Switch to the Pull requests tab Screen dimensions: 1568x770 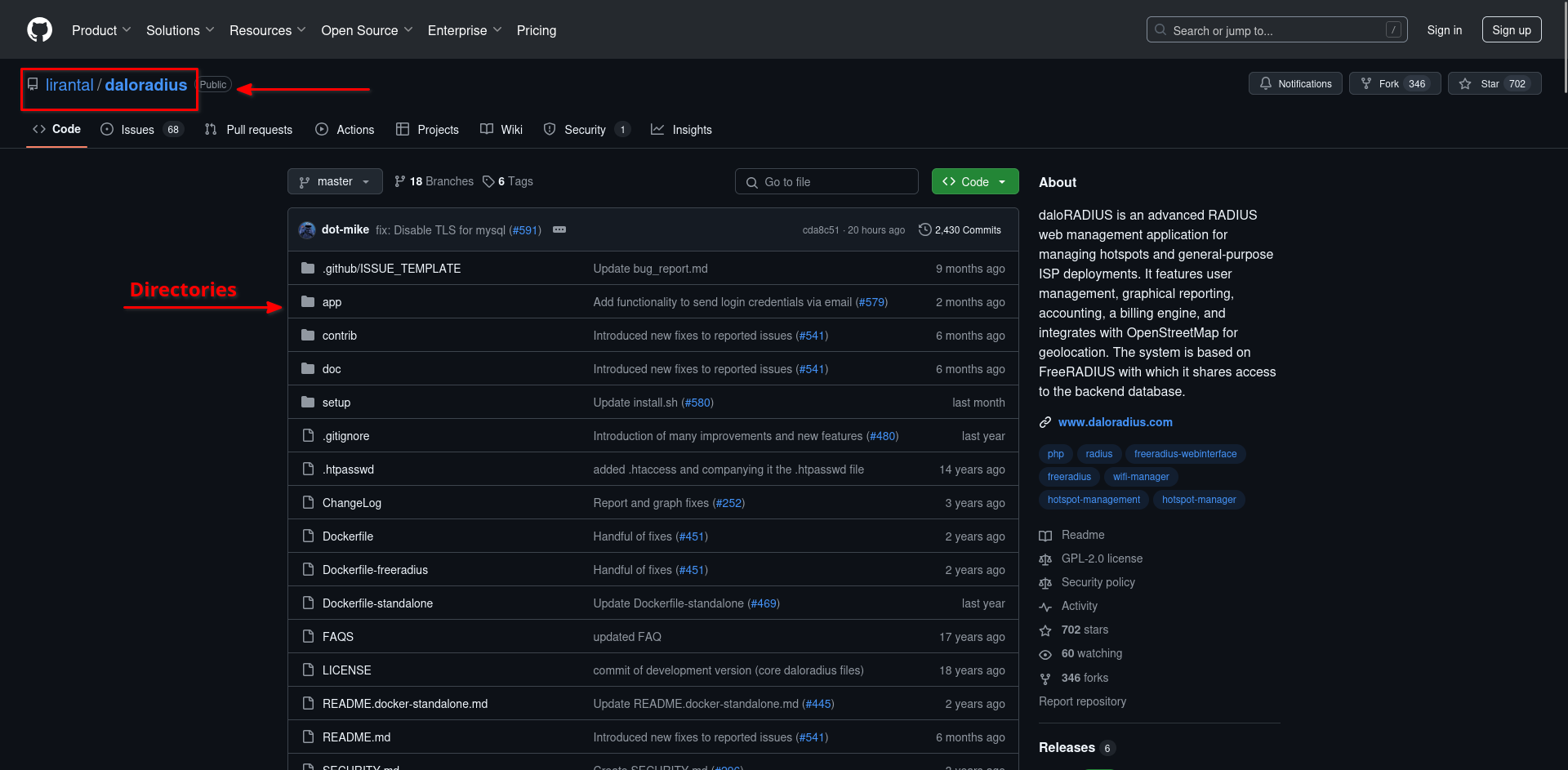[x=248, y=130]
